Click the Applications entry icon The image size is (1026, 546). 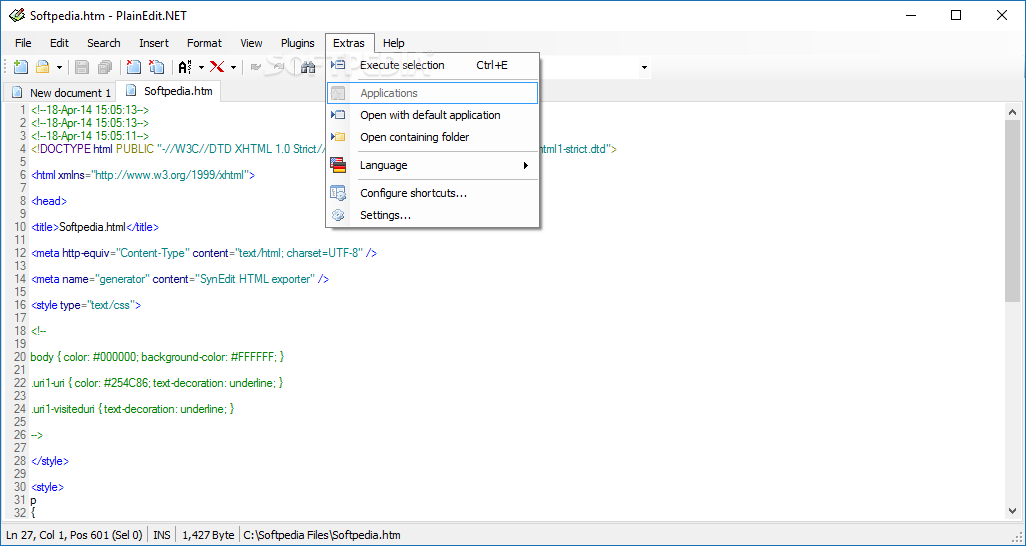[x=338, y=93]
